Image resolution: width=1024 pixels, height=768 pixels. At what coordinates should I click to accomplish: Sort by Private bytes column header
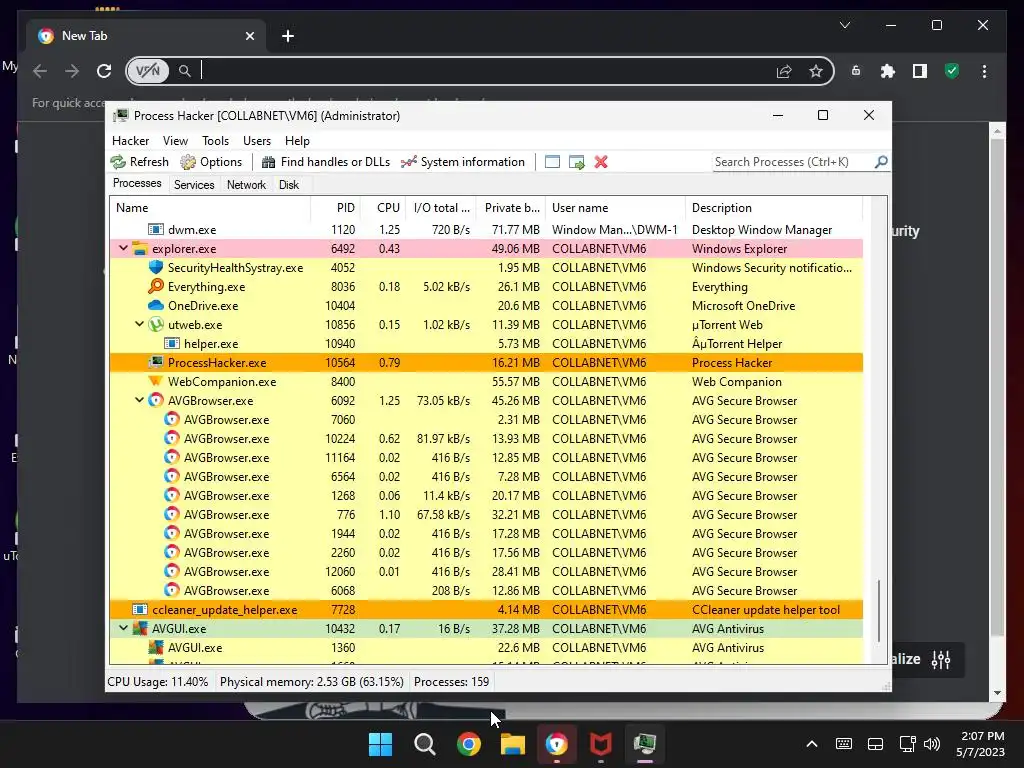(511, 208)
